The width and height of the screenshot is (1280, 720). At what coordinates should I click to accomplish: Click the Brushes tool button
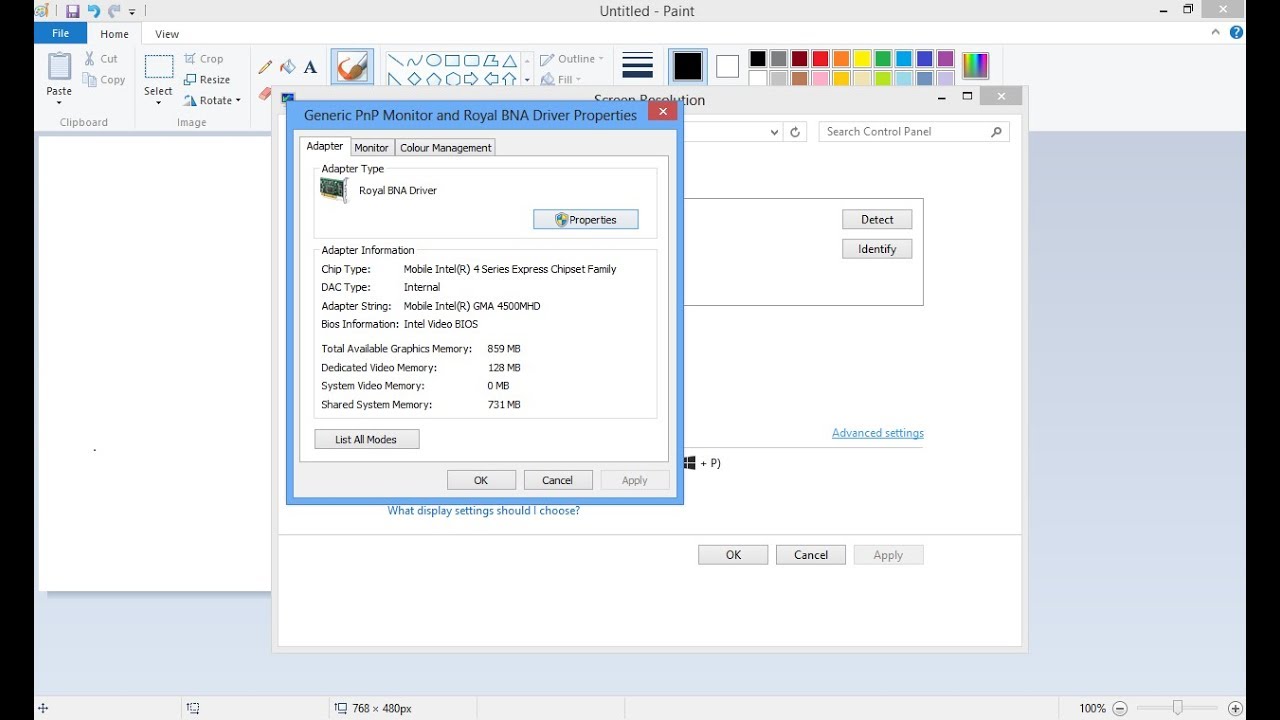tap(352, 67)
